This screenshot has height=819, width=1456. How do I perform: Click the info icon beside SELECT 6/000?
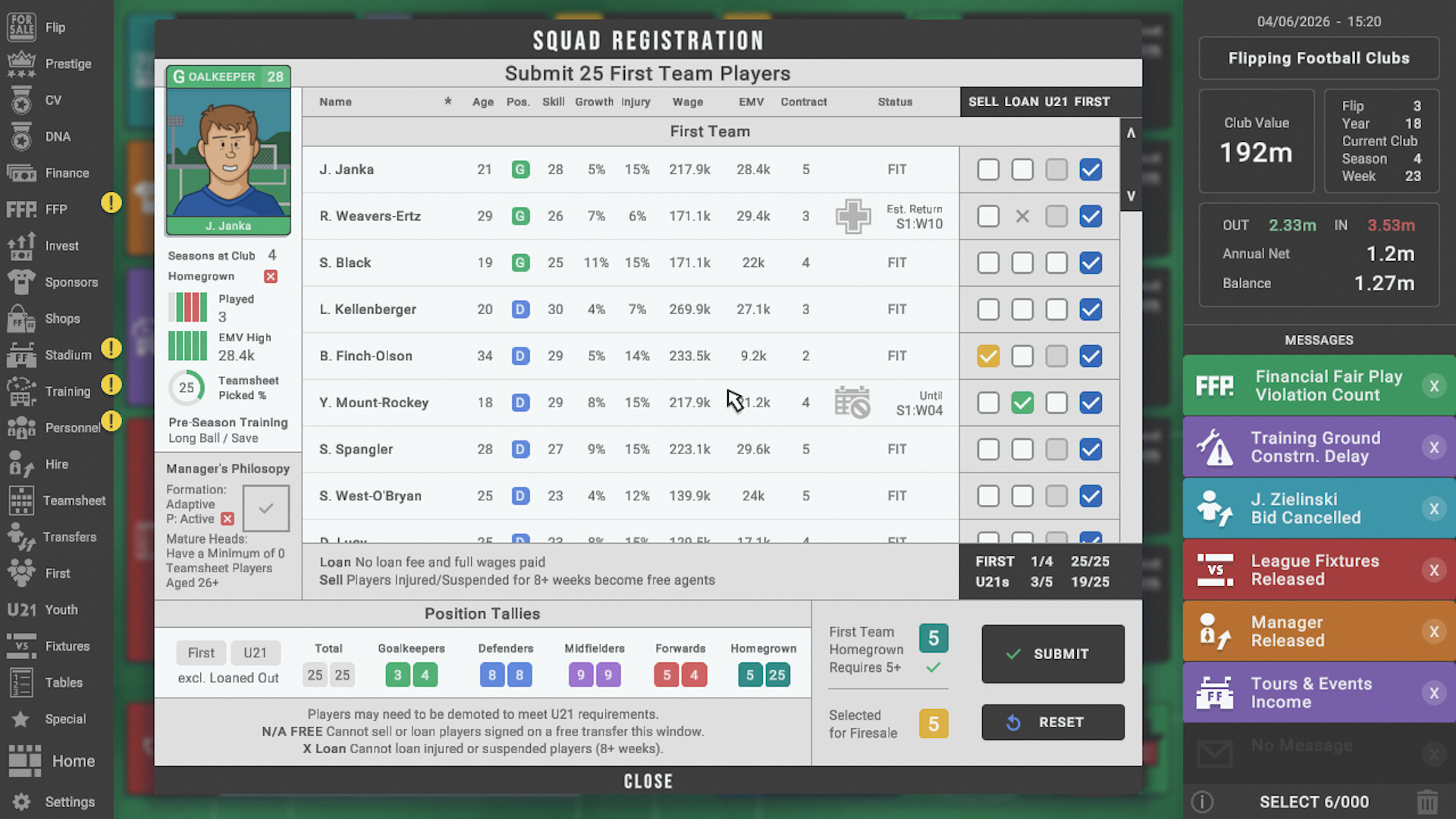click(x=1202, y=802)
